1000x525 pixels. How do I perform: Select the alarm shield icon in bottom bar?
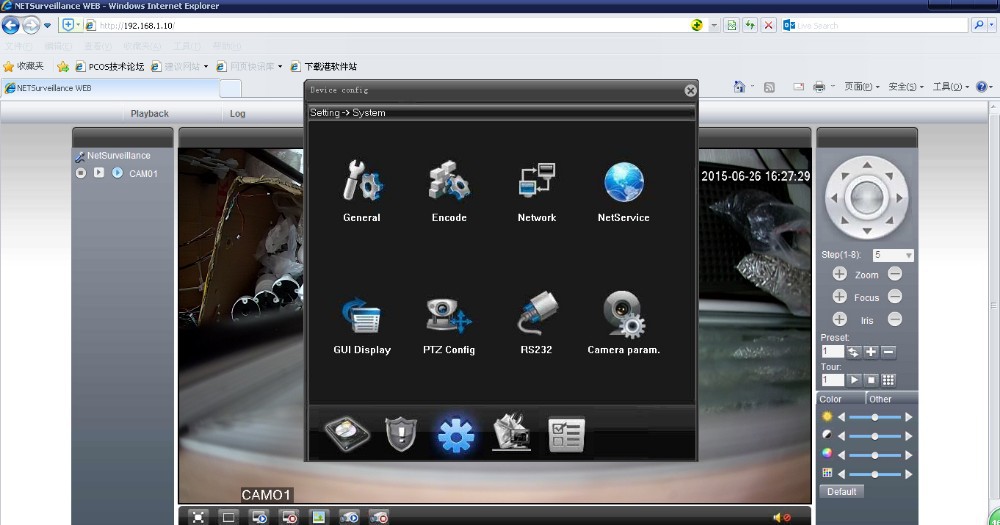pyautogui.click(x=400, y=435)
